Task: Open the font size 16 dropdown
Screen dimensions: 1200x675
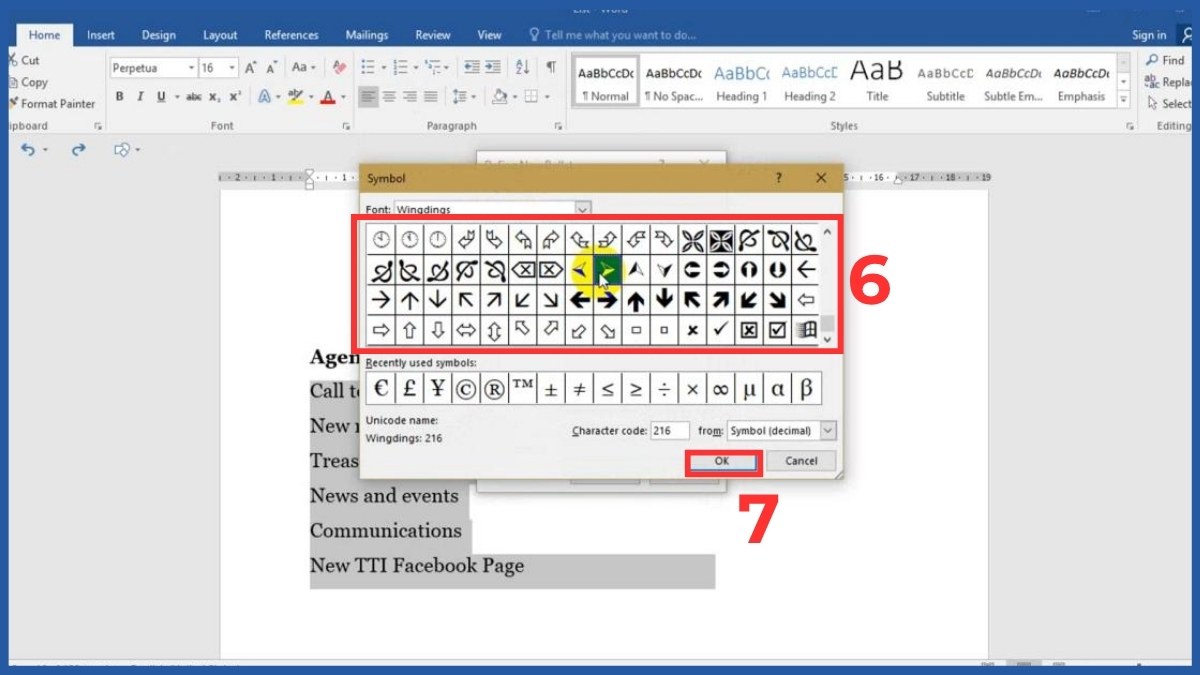Action: pos(233,68)
